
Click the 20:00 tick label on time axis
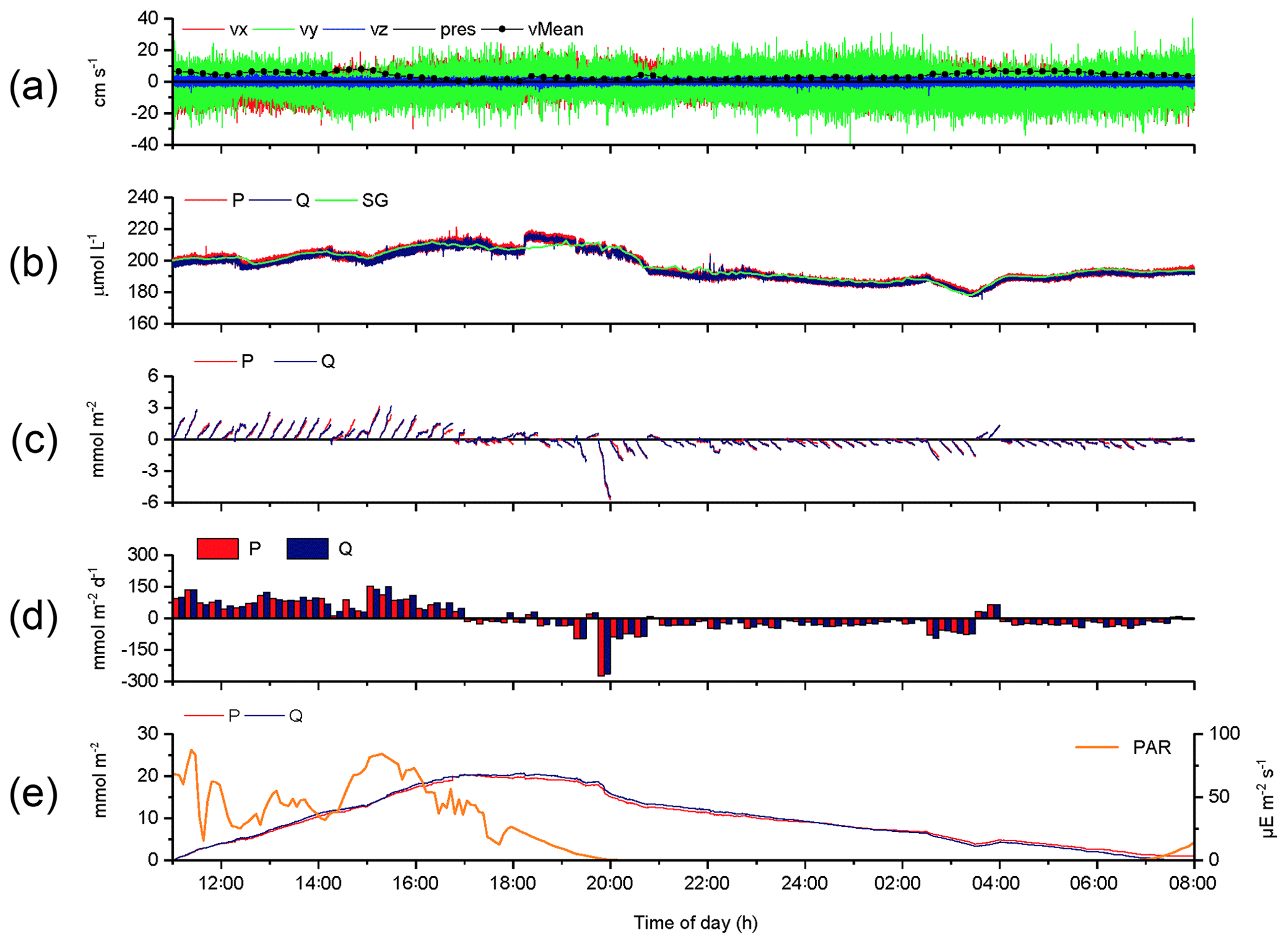(x=610, y=884)
